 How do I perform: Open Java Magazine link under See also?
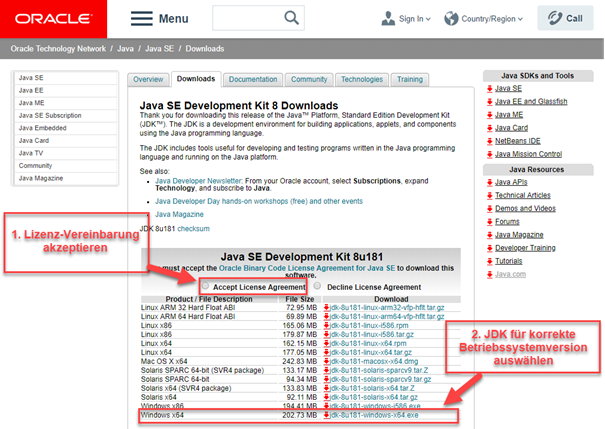point(179,214)
